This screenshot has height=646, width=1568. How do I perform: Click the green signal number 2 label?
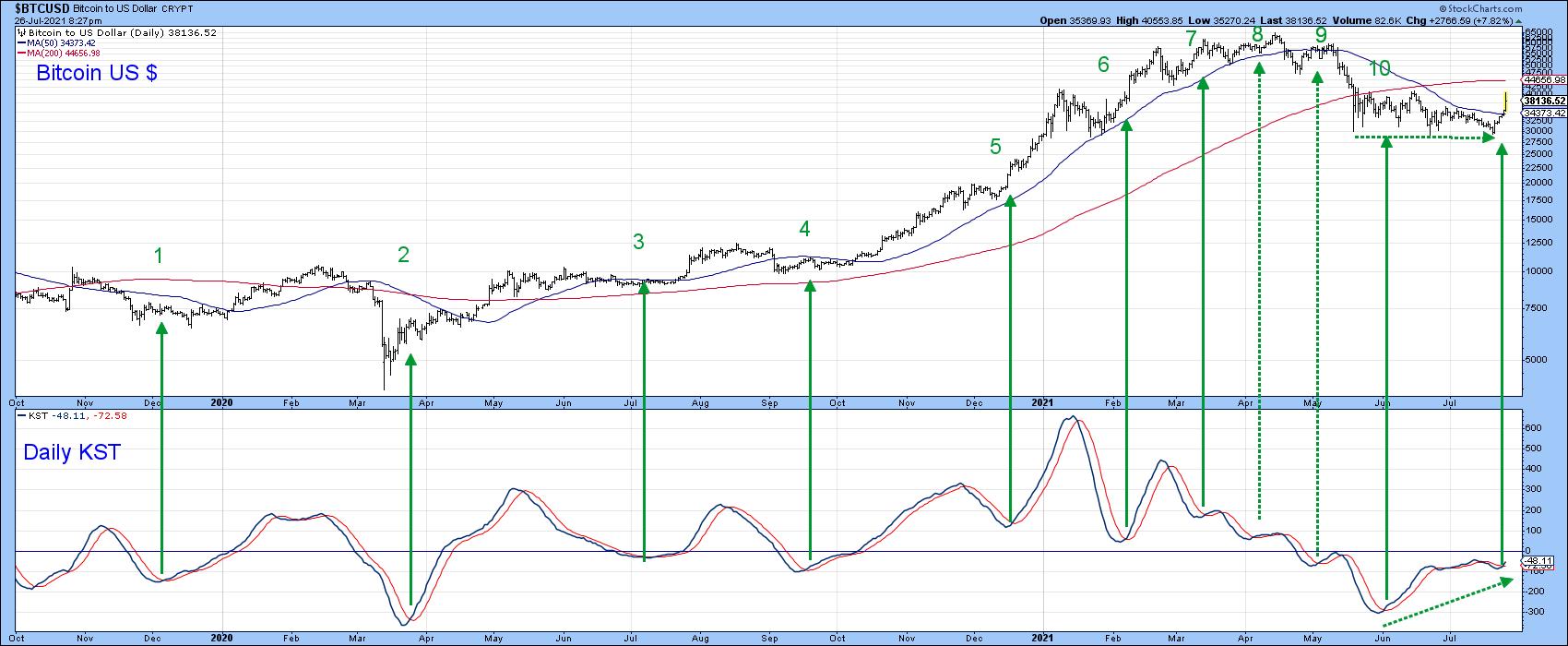[x=403, y=255]
